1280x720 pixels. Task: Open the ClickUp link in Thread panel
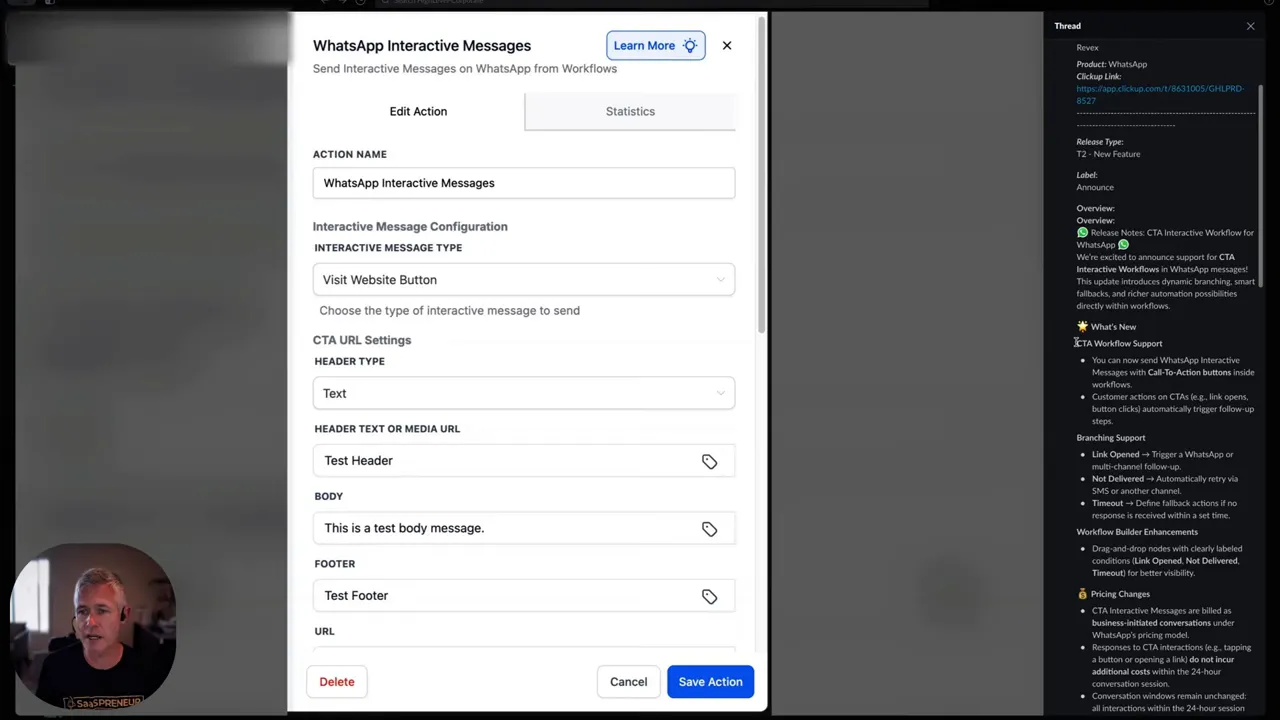[x=1160, y=94]
